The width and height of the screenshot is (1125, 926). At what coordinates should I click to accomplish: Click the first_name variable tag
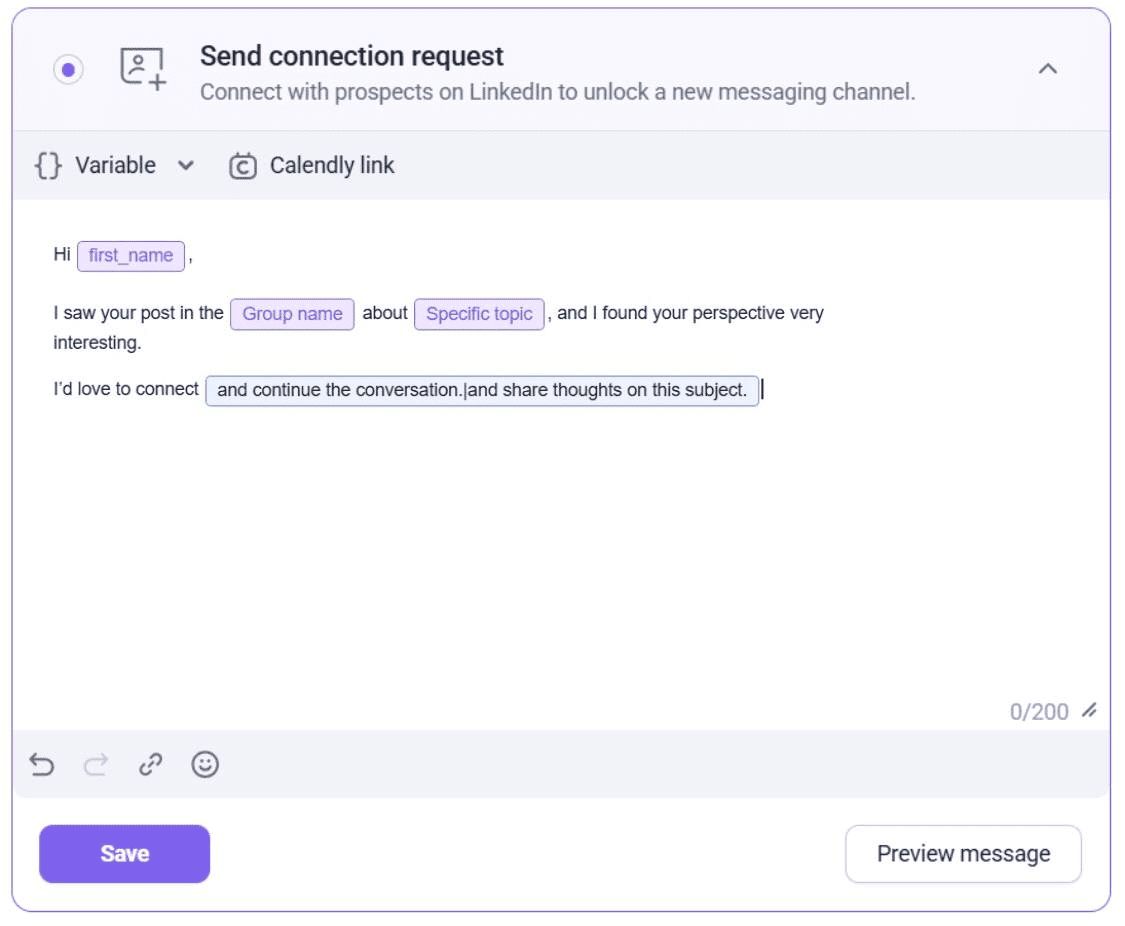click(x=131, y=256)
